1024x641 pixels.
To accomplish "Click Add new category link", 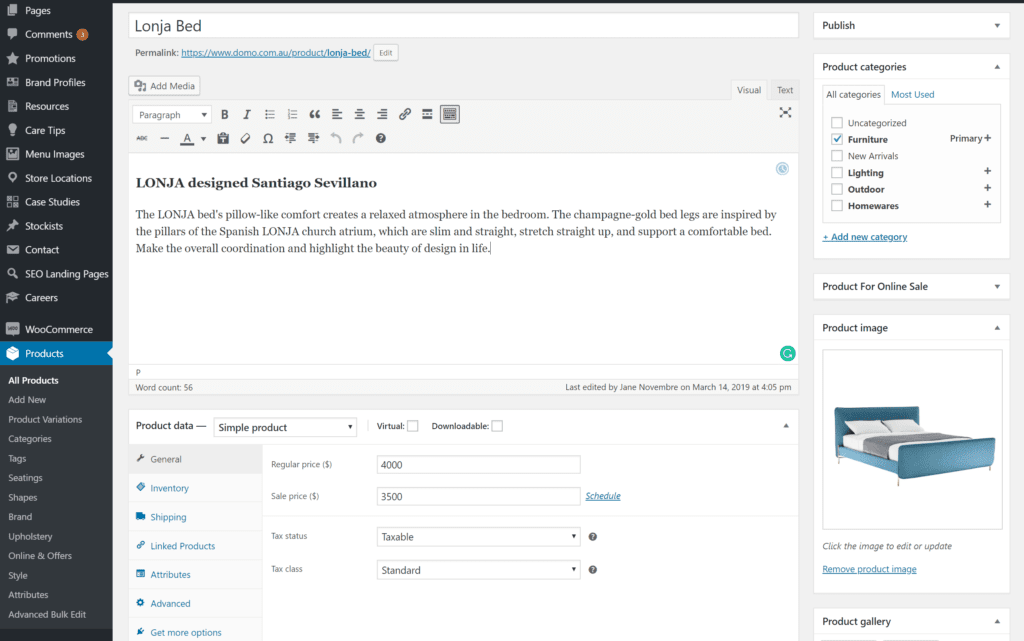I will (865, 237).
